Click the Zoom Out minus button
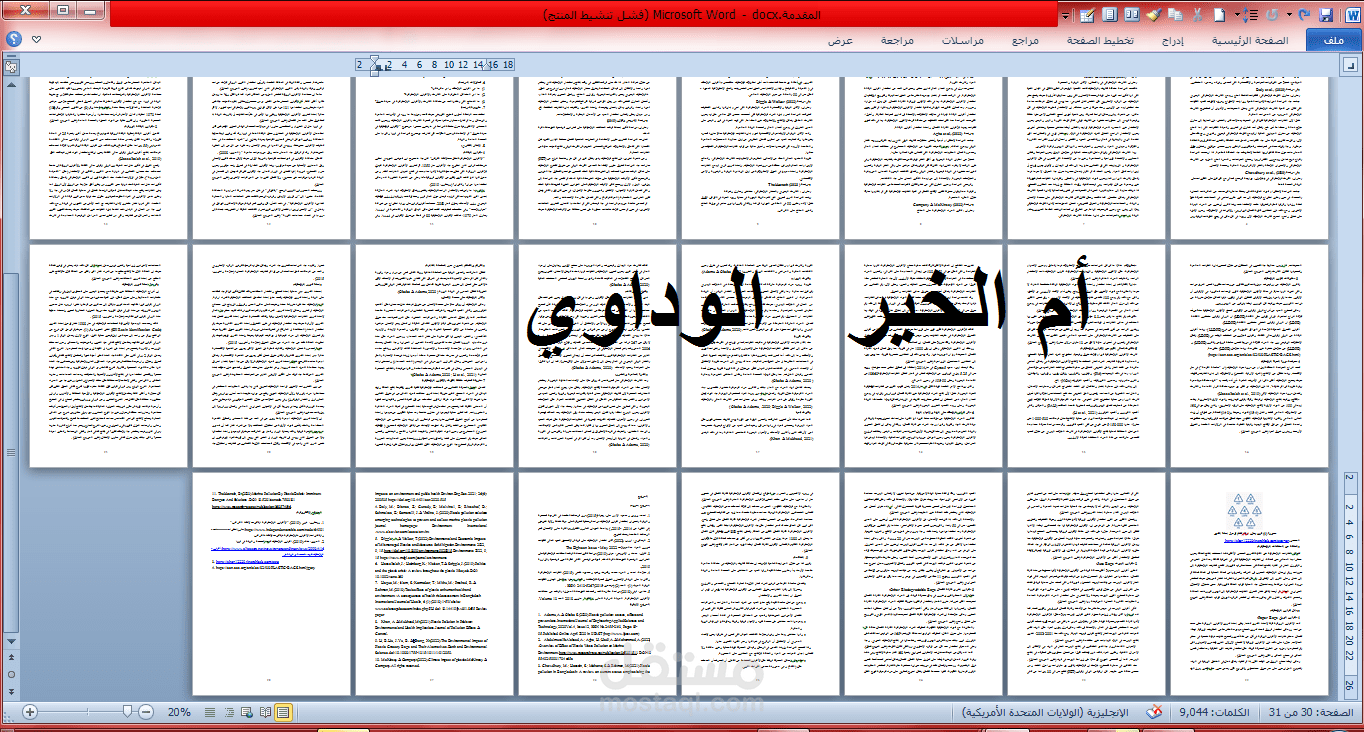 coord(146,712)
